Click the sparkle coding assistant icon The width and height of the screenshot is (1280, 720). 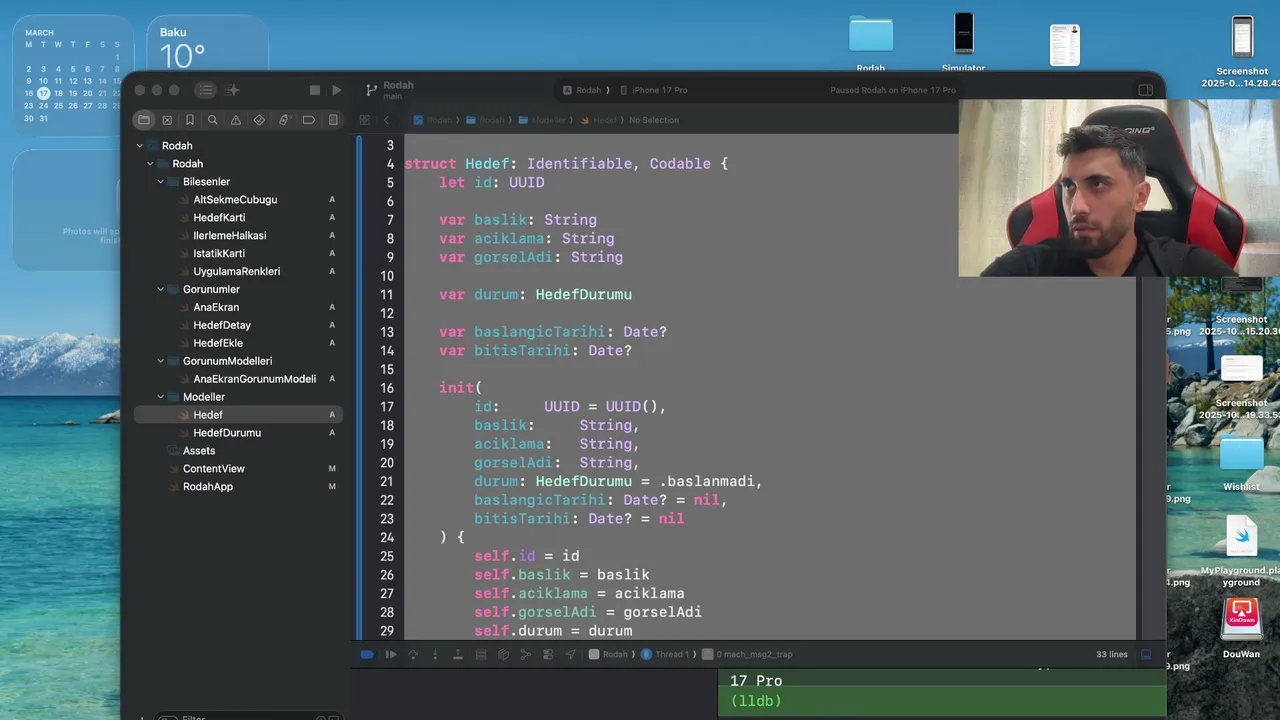pos(233,90)
